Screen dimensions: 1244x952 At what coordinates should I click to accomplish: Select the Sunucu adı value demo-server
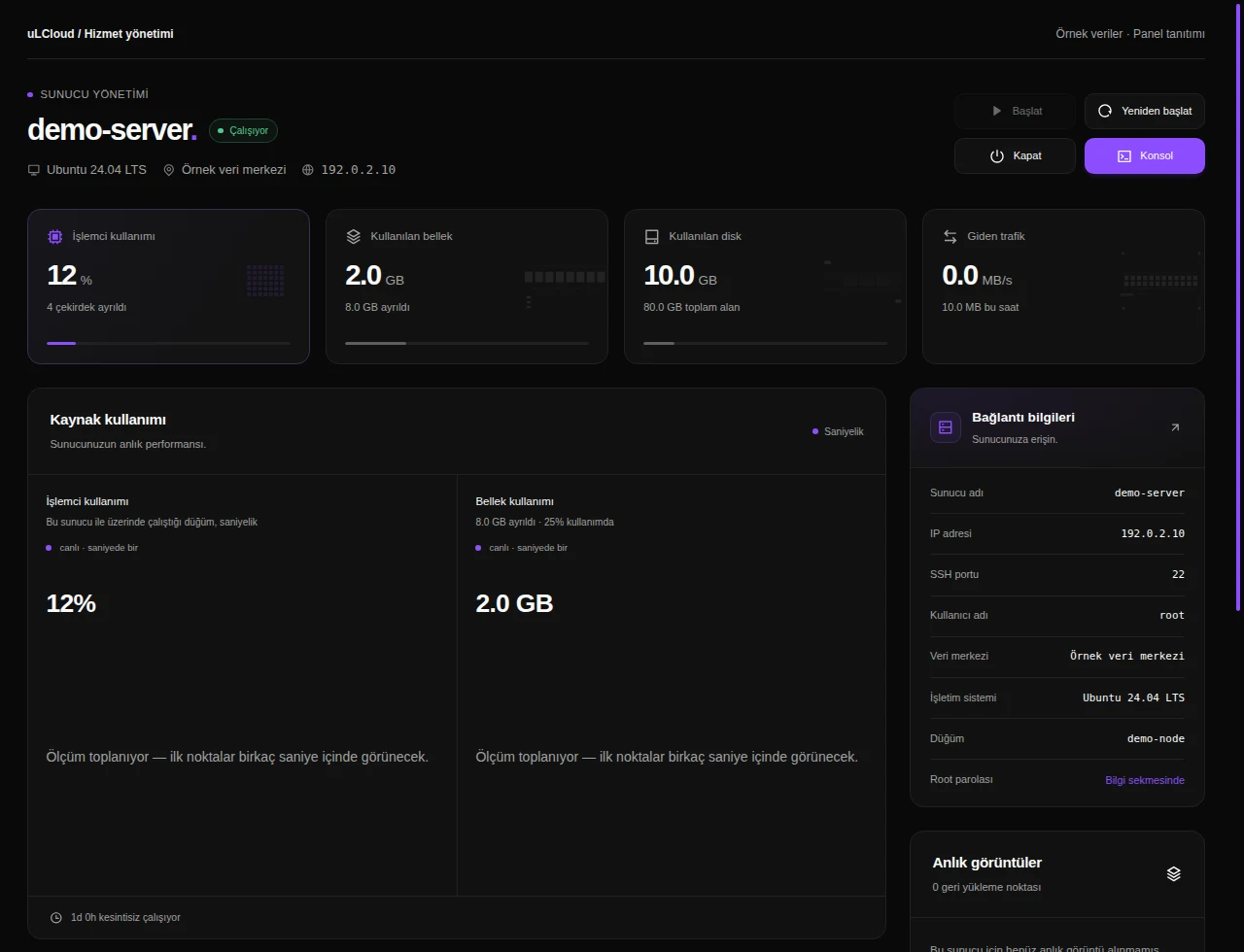(1150, 493)
